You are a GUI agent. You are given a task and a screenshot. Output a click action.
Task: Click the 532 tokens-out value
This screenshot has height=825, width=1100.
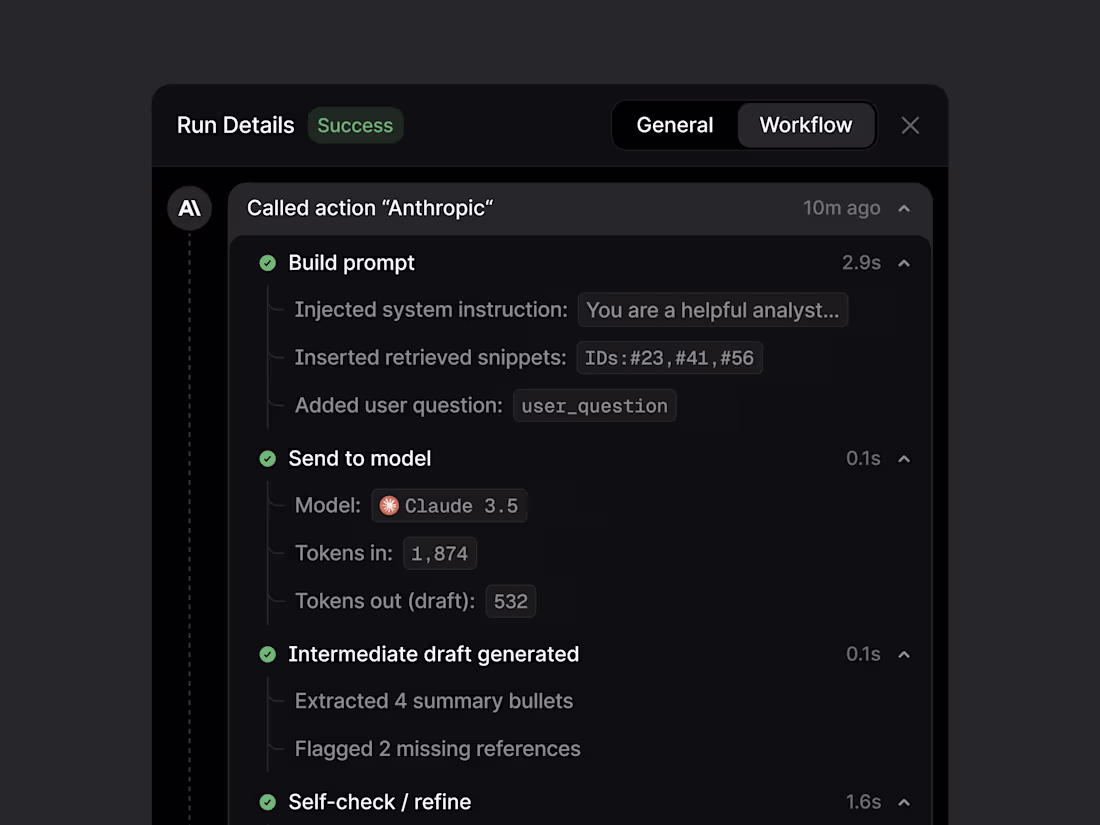pyautogui.click(x=510, y=601)
